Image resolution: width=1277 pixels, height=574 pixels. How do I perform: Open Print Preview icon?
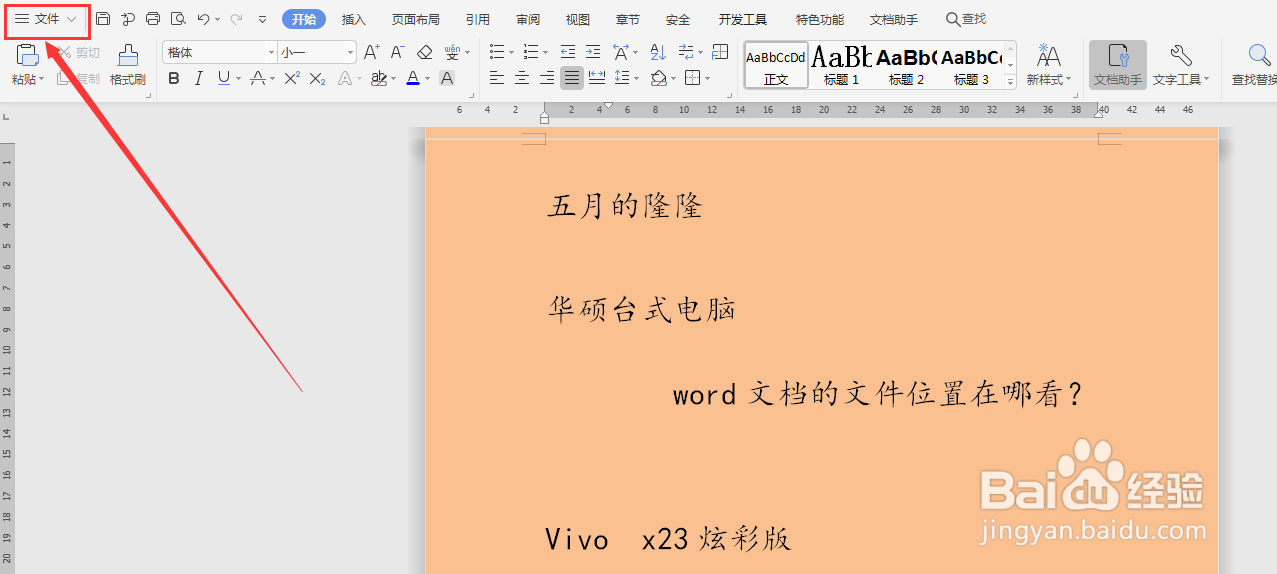coord(178,19)
